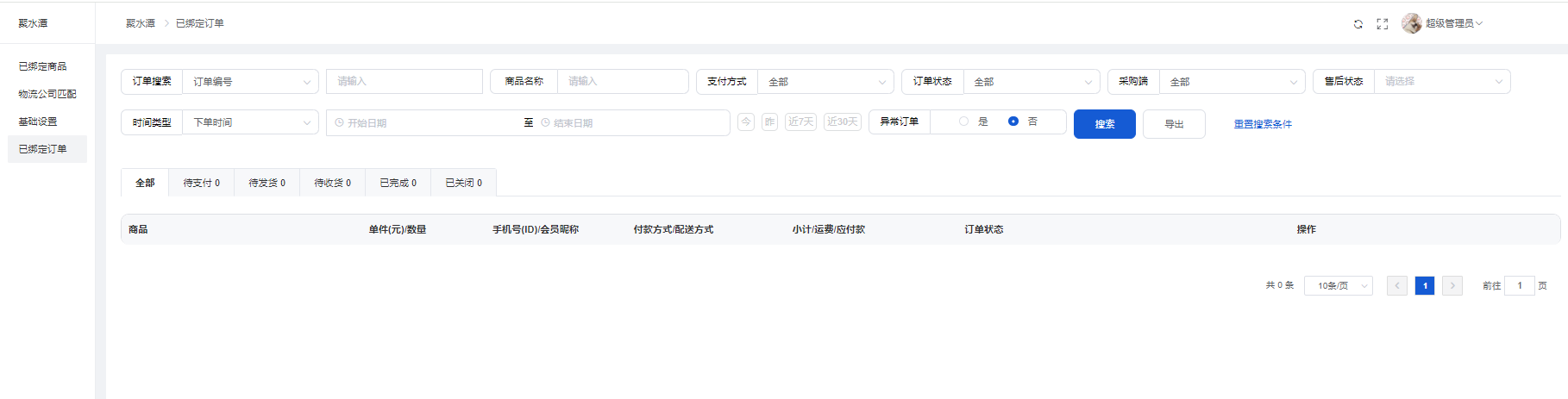Switch to the 待发货 tab
The height and width of the screenshot is (399, 1568).
(267, 183)
